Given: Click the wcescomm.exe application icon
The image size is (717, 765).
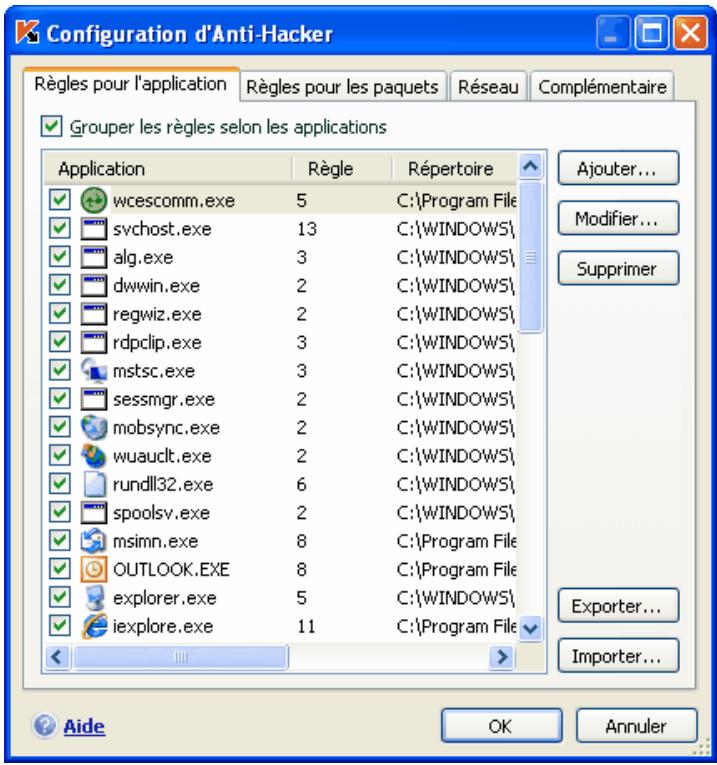Looking at the screenshot, I should click(x=94, y=200).
